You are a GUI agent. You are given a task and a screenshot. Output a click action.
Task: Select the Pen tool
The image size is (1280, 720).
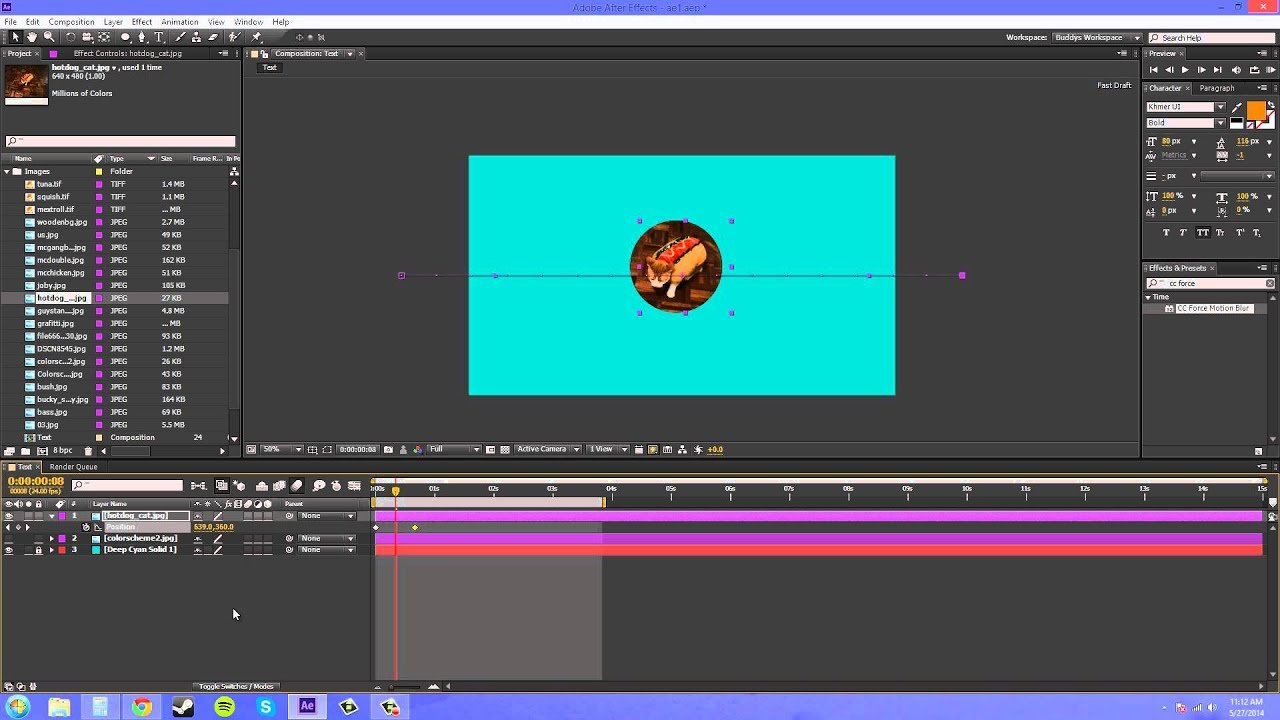(x=144, y=36)
